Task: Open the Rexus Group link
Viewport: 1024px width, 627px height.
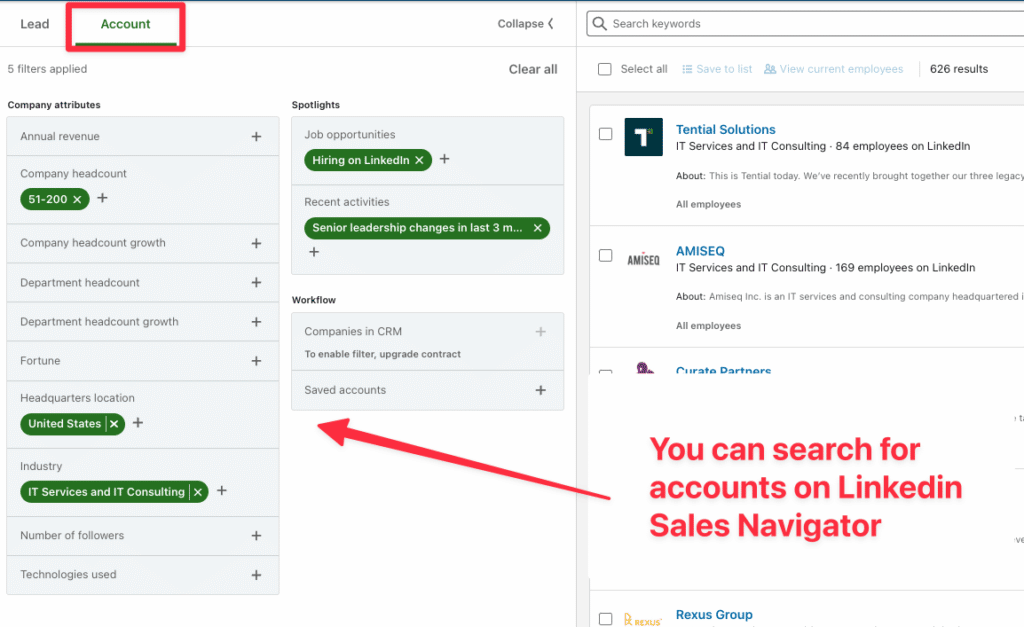Action: pyautogui.click(x=714, y=615)
